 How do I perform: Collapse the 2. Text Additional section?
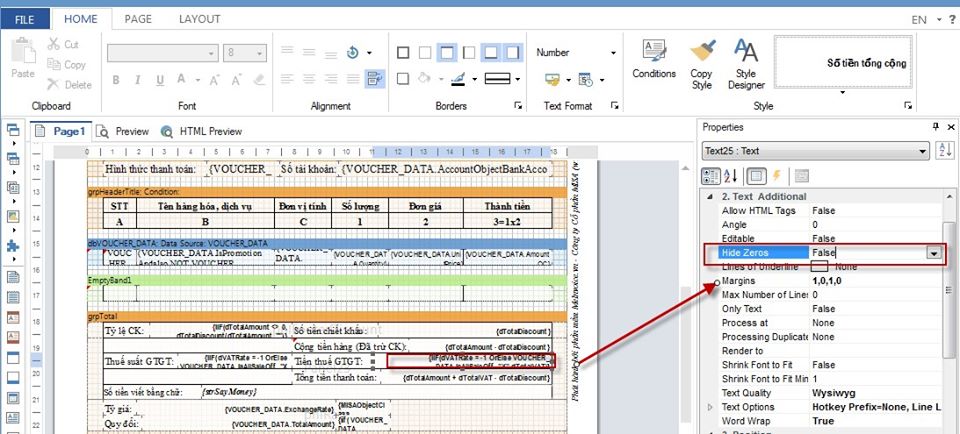[710, 196]
